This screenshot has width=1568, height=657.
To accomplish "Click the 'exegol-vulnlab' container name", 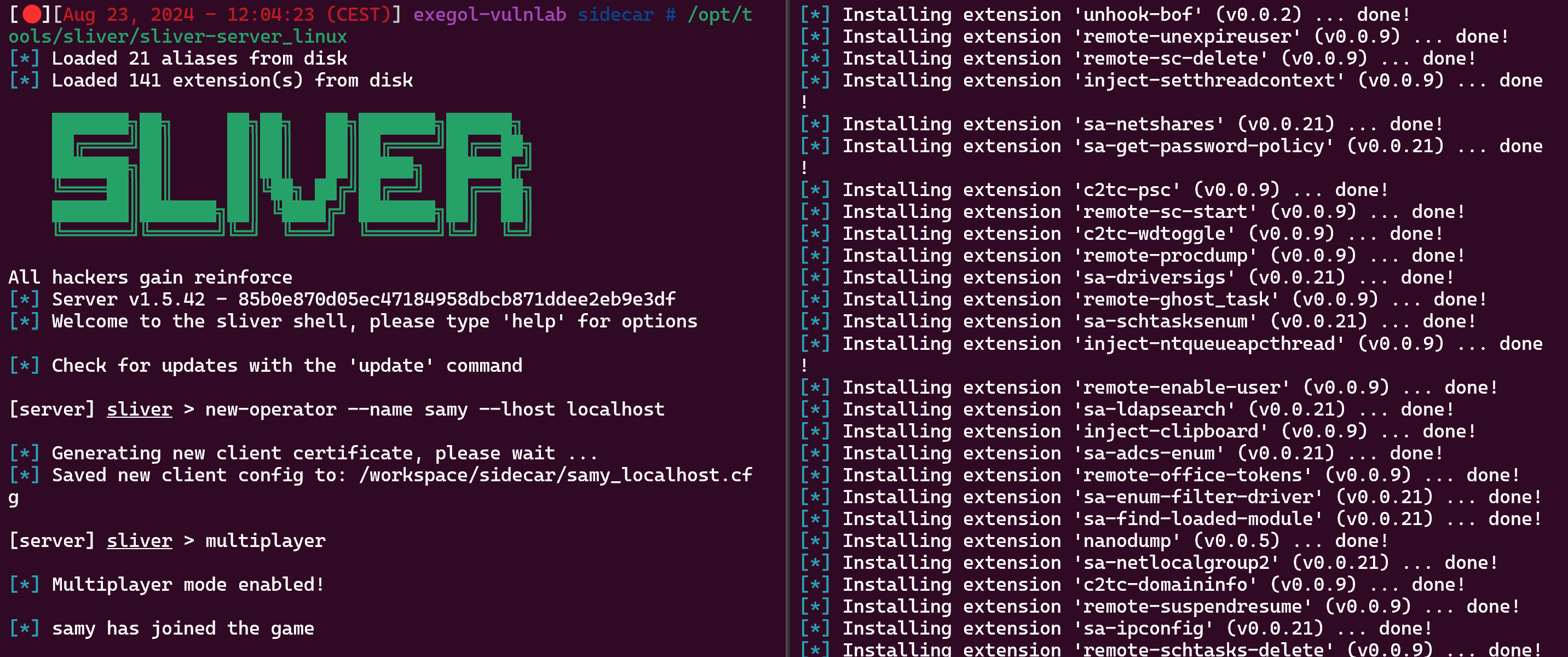I will click(489, 14).
